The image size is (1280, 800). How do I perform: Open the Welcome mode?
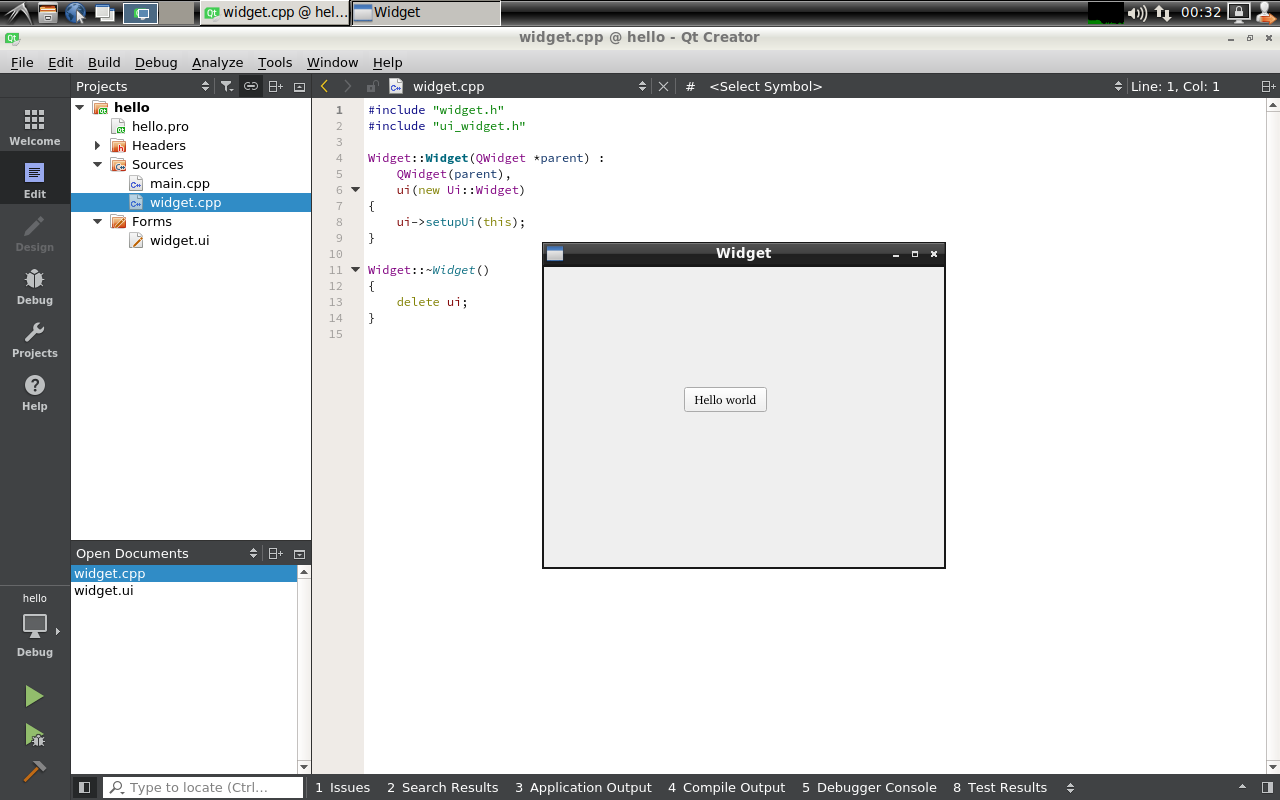(35, 127)
